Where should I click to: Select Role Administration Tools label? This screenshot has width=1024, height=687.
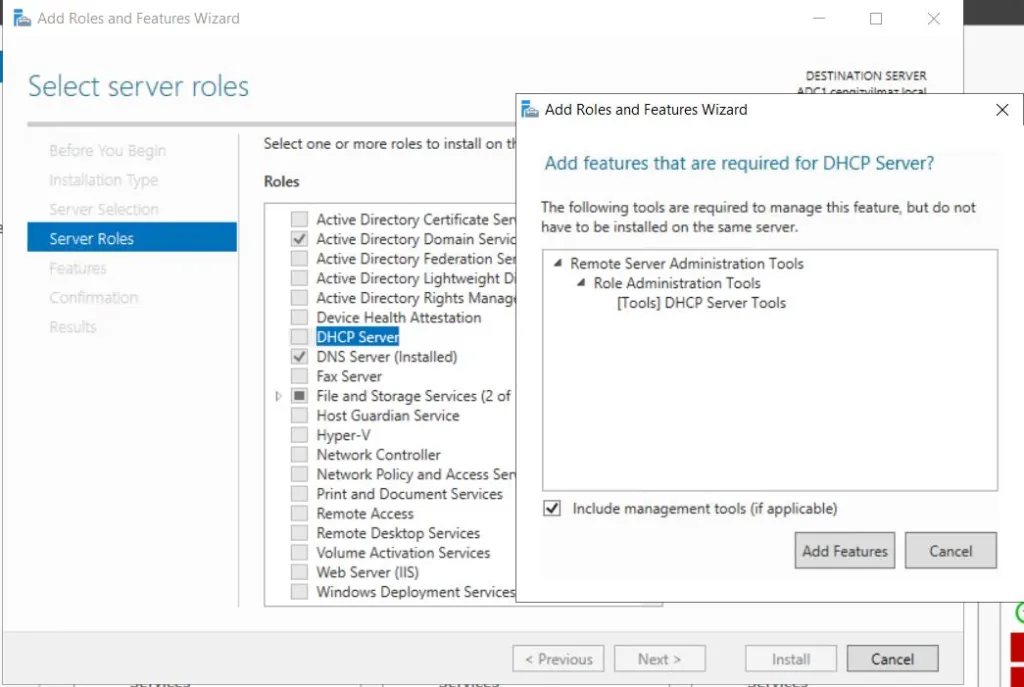tap(677, 283)
